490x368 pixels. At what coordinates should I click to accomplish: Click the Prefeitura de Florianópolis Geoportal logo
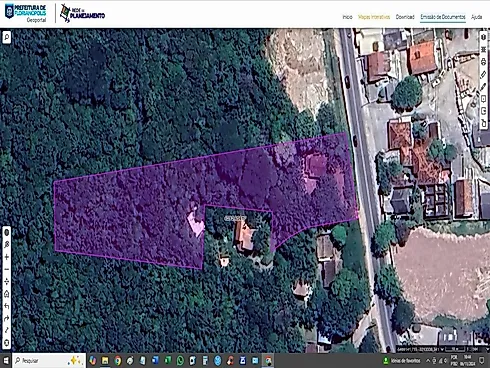coord(25,13)
